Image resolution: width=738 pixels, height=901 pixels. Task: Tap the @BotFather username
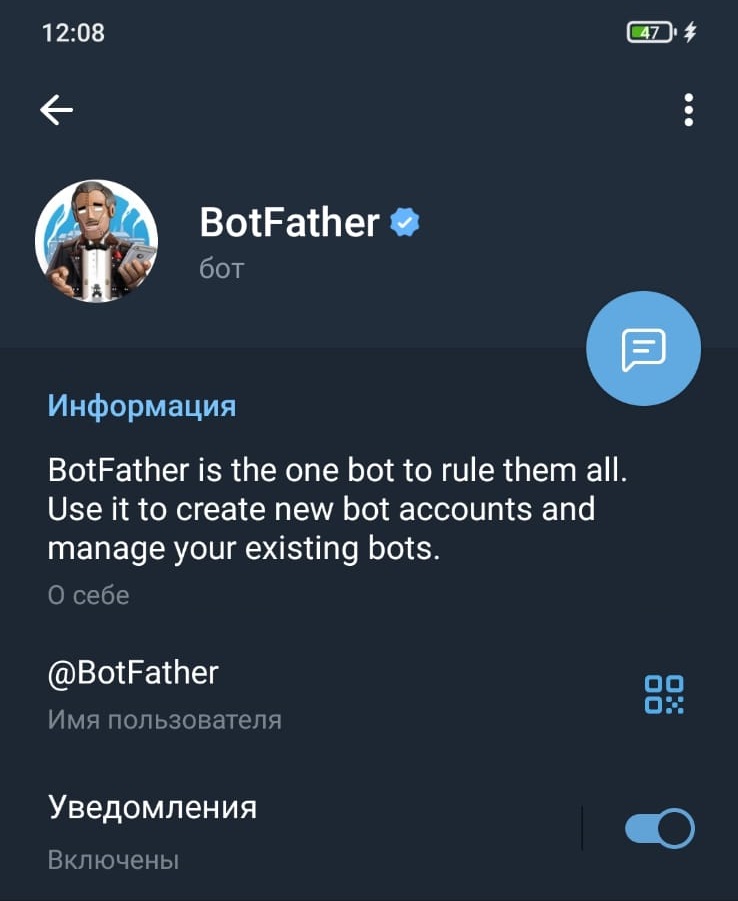[133, 673]
